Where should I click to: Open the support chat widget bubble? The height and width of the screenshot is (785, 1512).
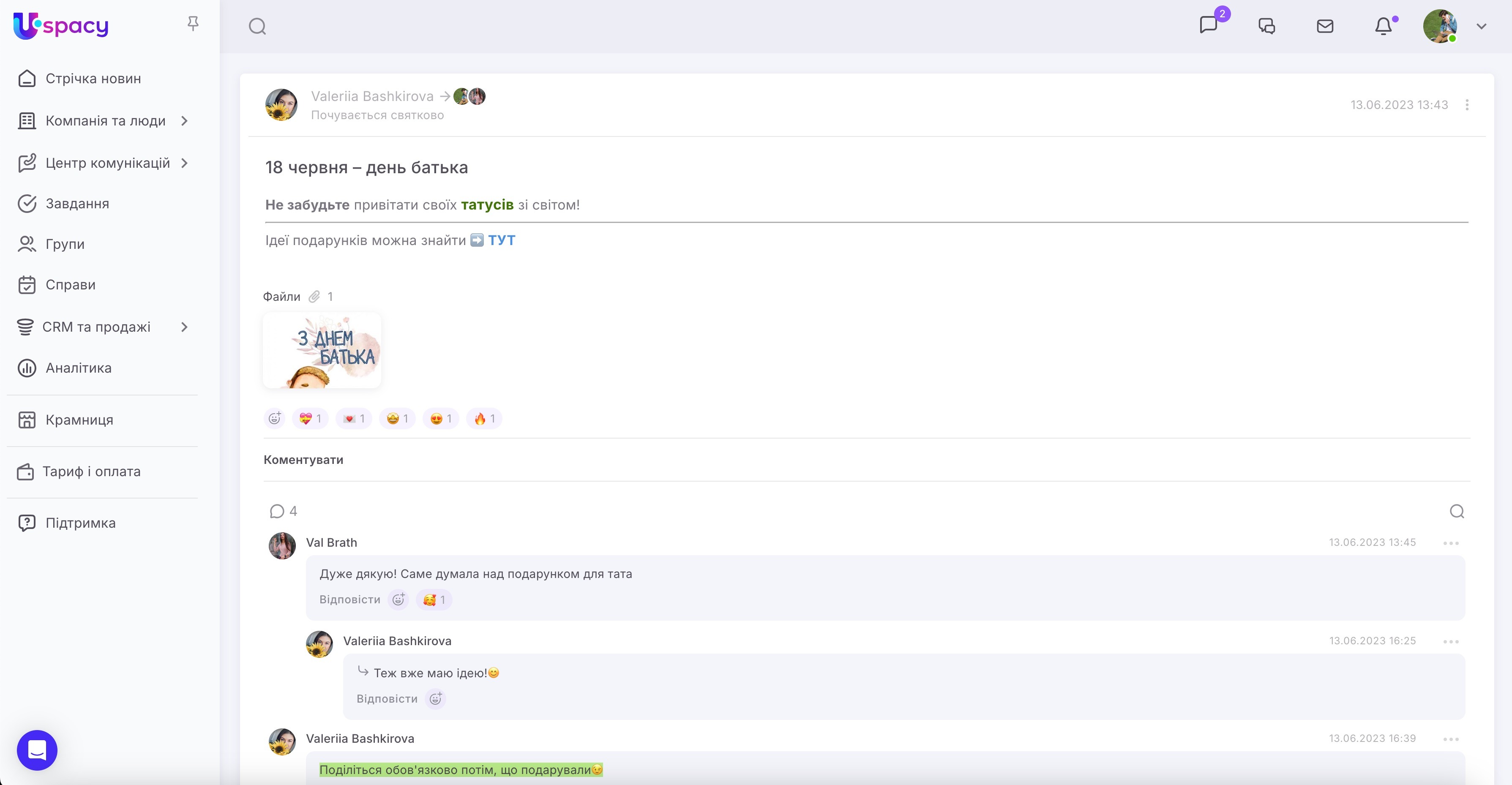(37, 750)
